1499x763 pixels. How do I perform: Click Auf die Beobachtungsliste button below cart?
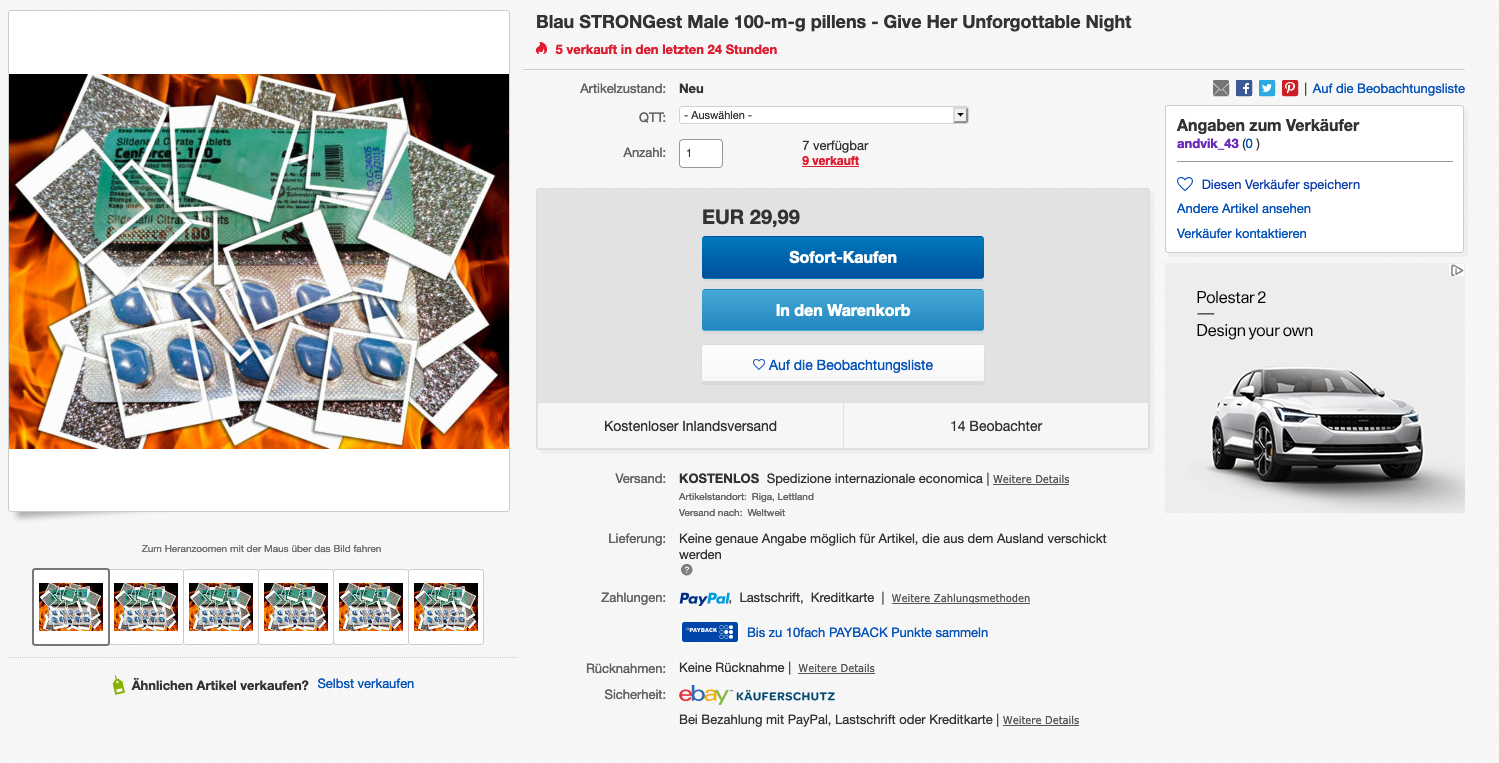842,365
